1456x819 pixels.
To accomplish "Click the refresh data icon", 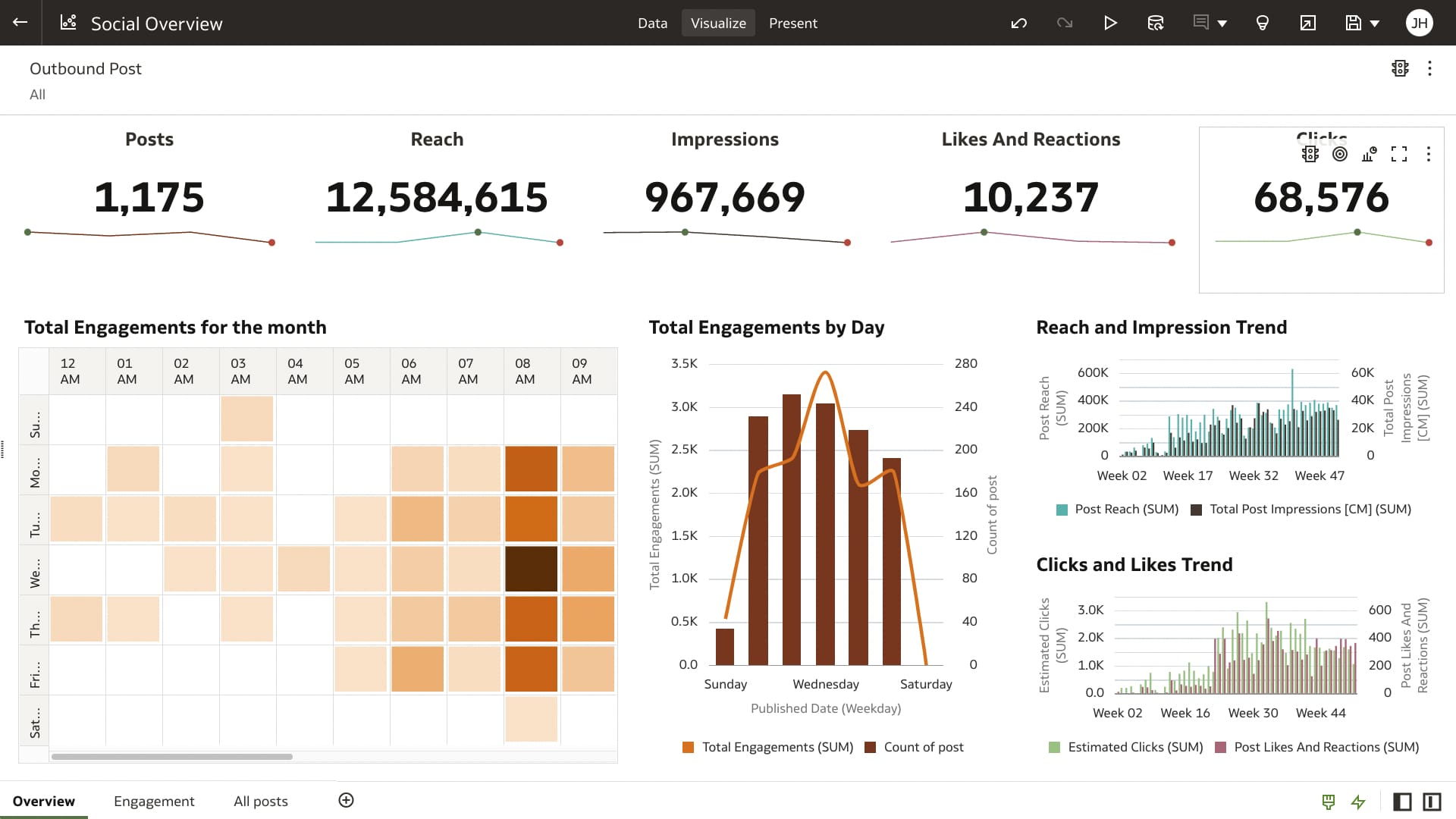I will coord(1155,23).
